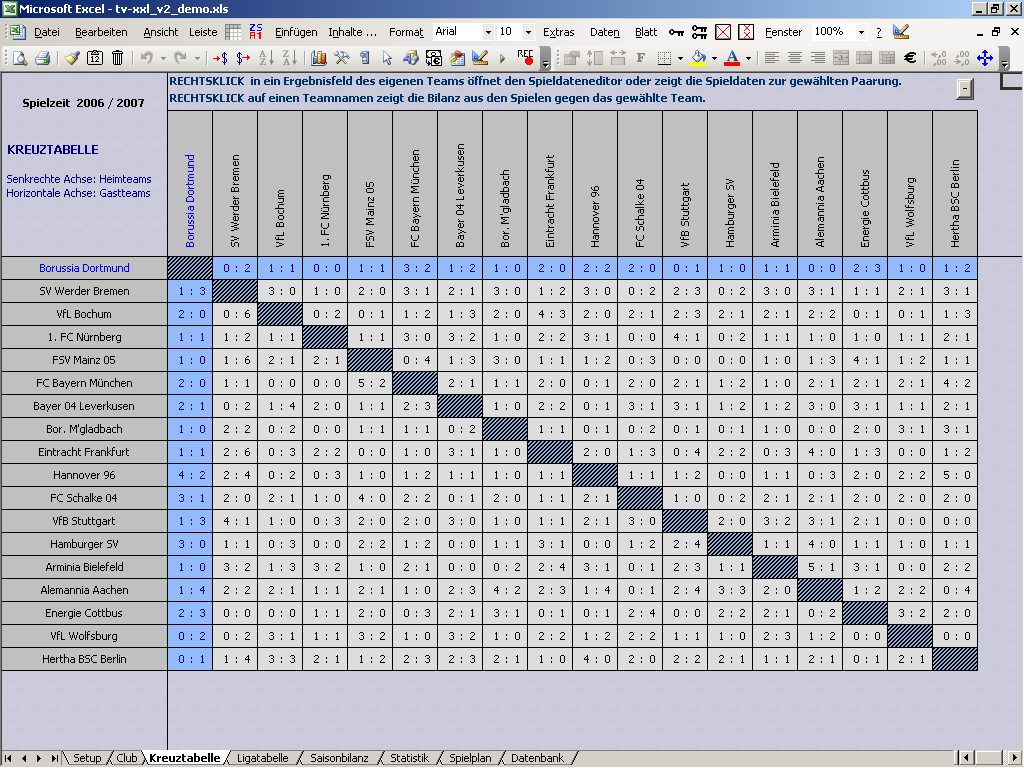Click the dollar with red arrow right icon
1024x768 pixels.
tap(244, 58)
